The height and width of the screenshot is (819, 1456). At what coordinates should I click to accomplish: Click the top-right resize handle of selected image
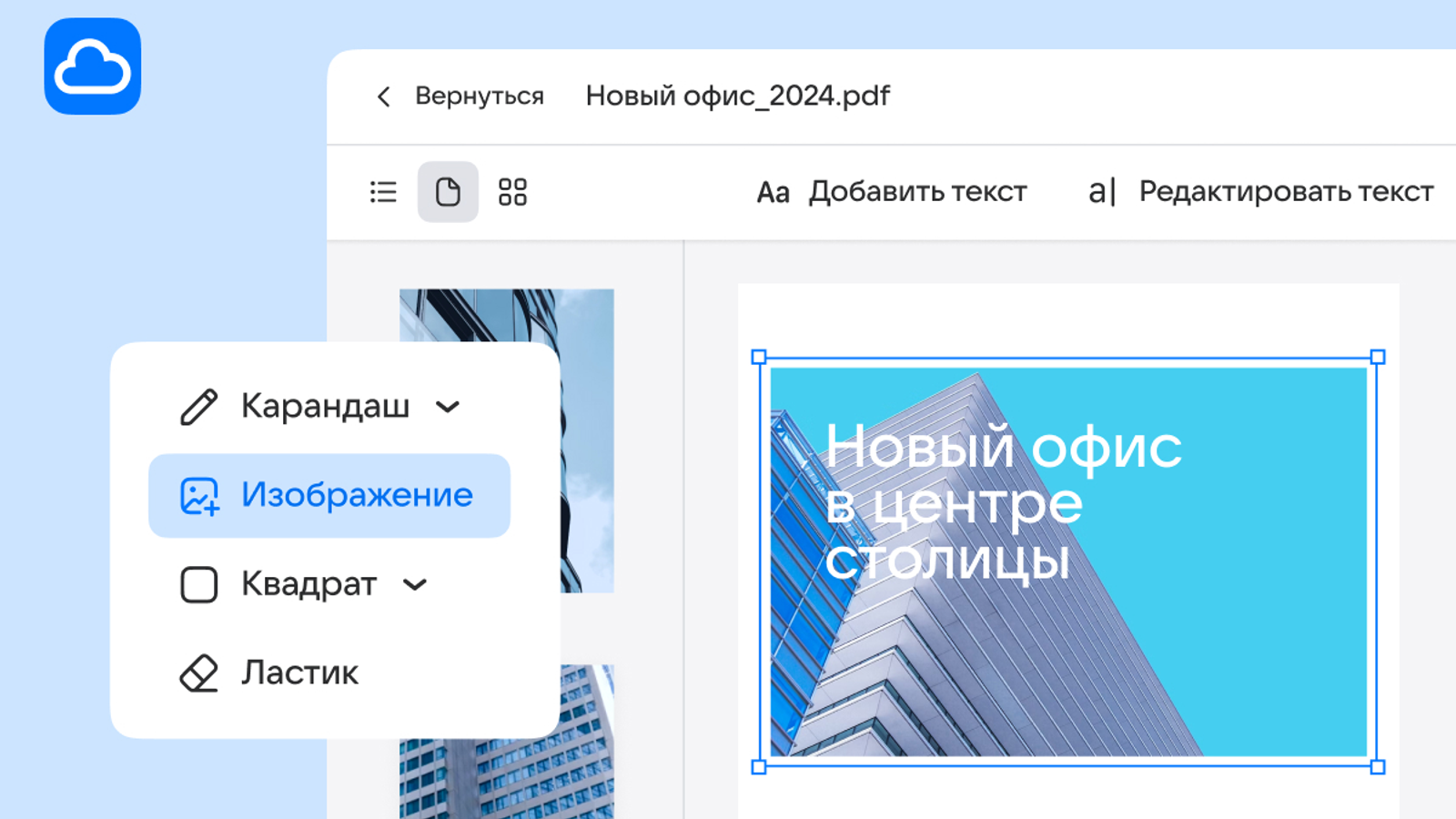tap(1378, 357)
